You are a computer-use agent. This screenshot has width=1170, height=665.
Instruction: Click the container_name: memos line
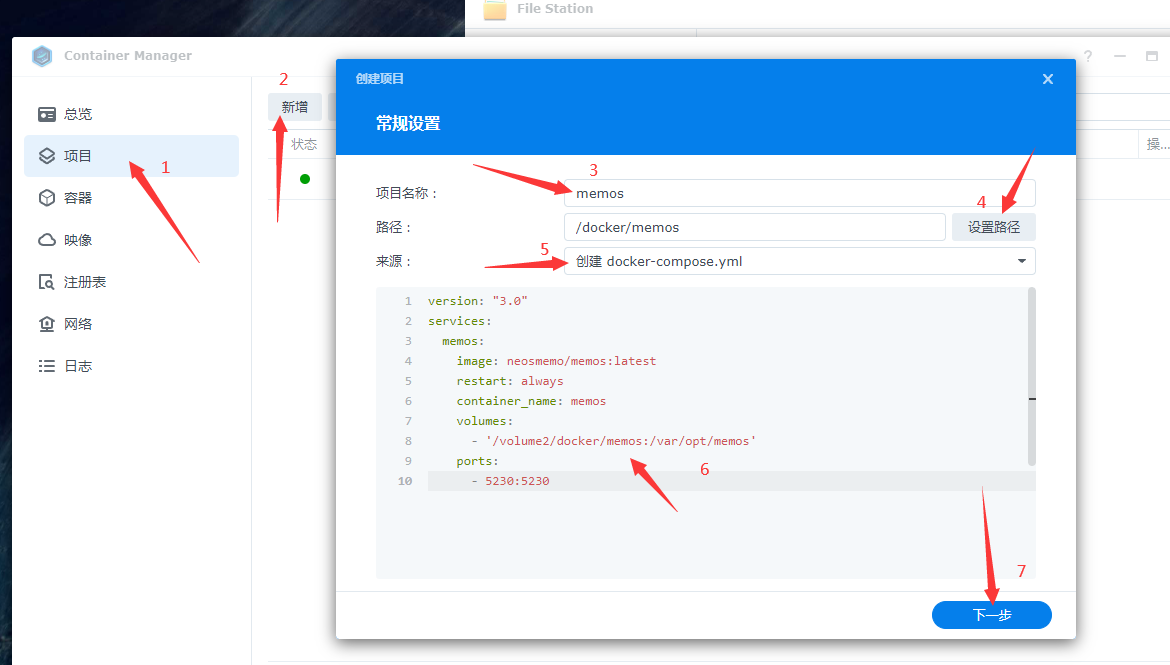531,402
